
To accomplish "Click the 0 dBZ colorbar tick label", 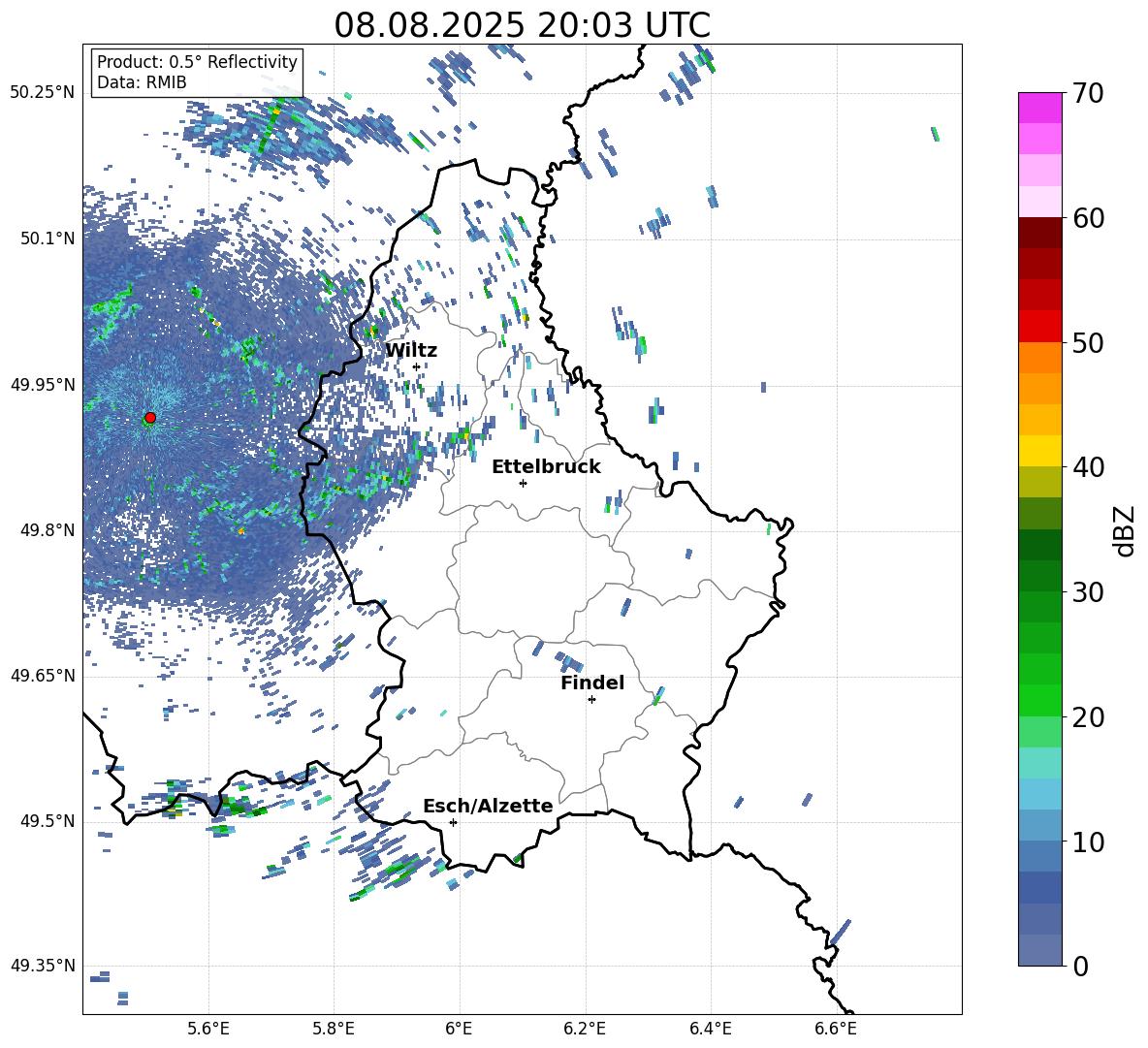I will [1080, 966].
